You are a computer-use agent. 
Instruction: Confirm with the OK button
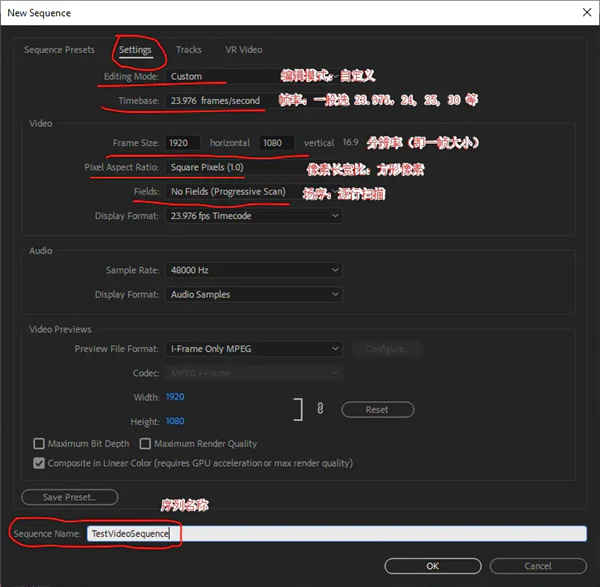pos(432,565)
